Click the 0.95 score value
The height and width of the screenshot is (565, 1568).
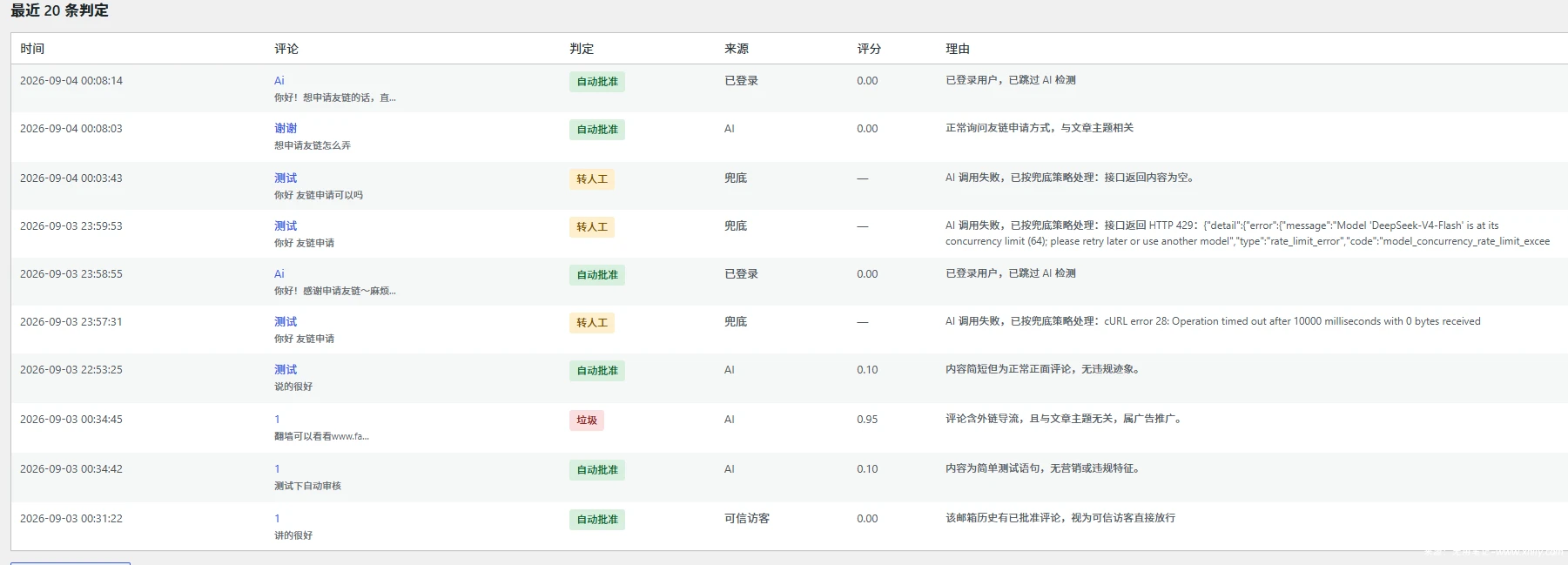point(867,420)
